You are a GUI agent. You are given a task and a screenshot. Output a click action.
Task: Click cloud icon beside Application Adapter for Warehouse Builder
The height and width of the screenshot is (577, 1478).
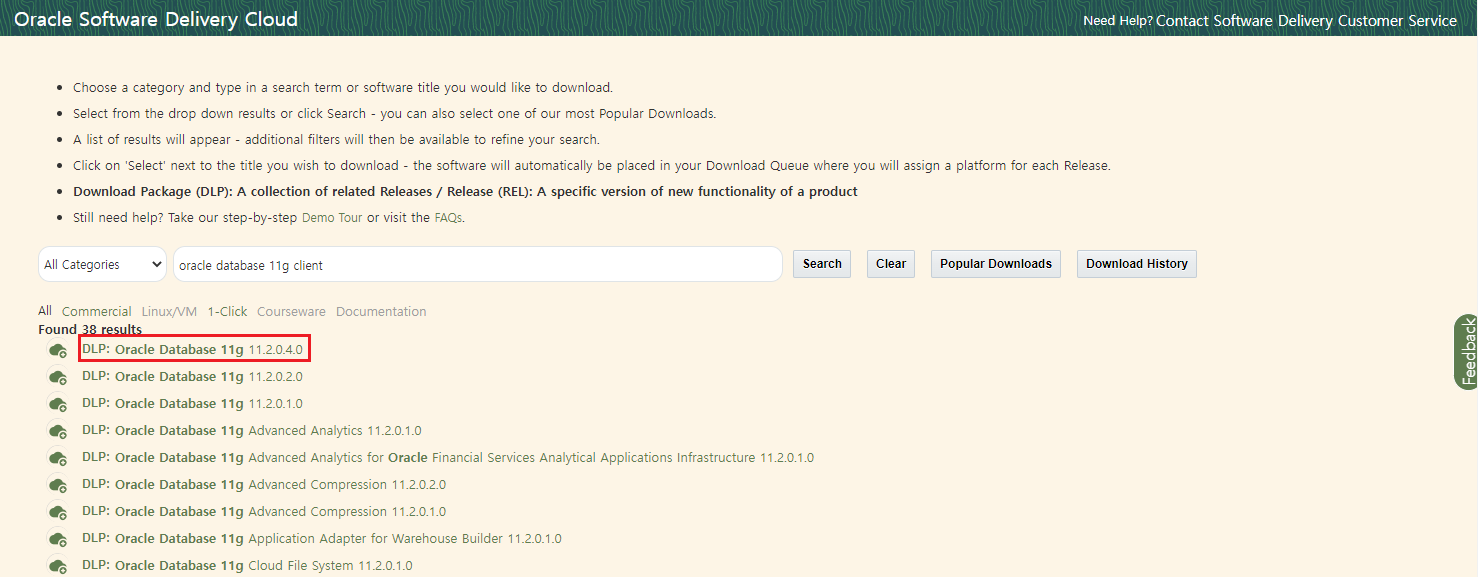click(x=58, y=539)
